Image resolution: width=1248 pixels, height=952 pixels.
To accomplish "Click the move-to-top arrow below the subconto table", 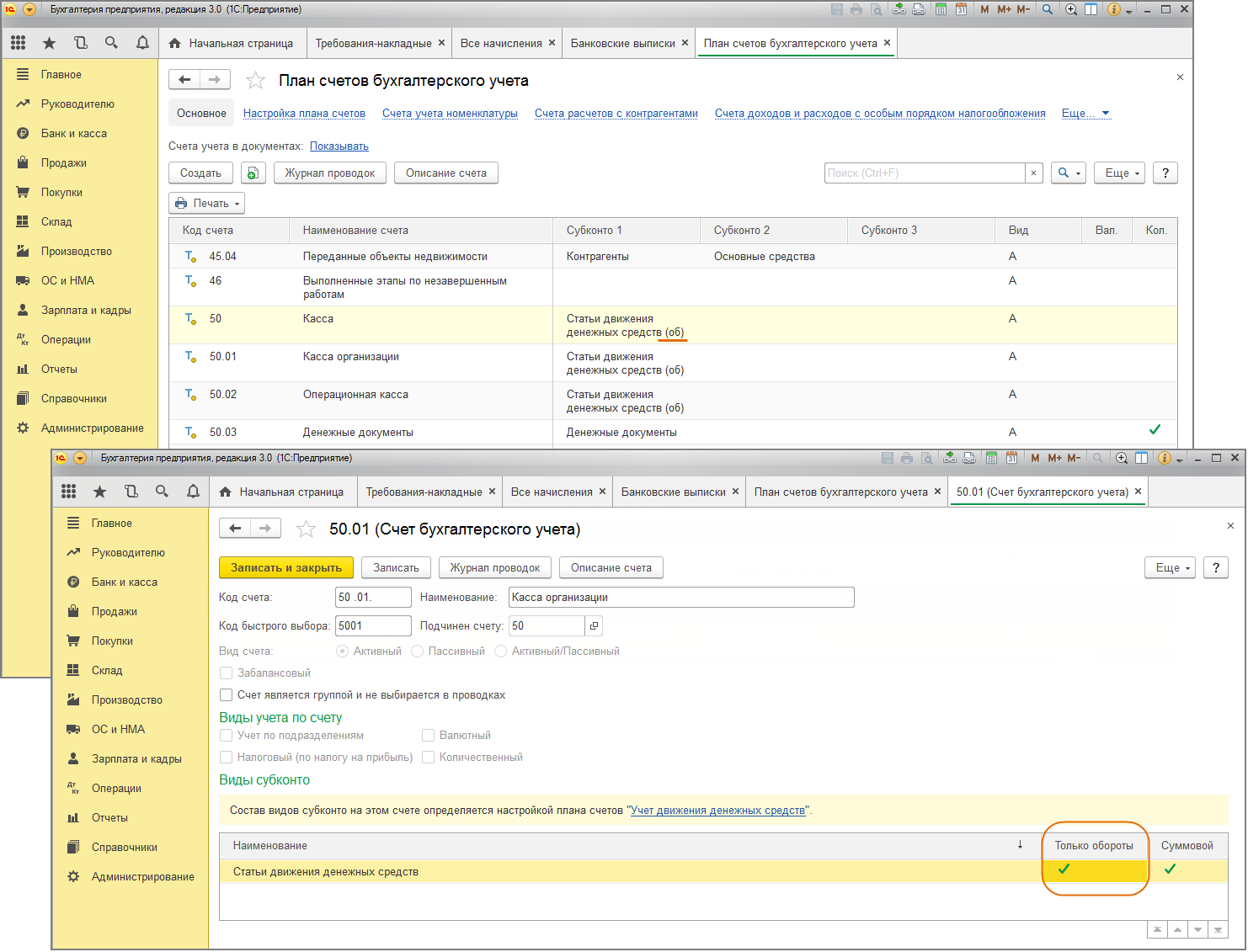I will tap(1157, 929).
